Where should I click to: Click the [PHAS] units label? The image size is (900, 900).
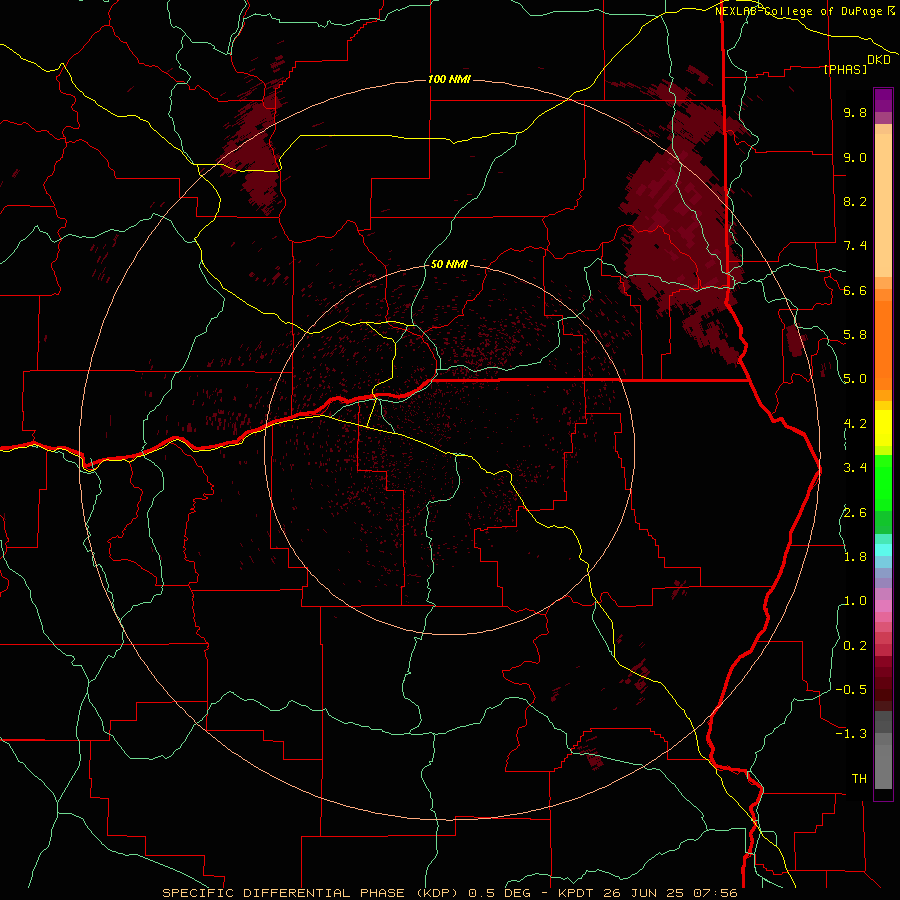845,69
